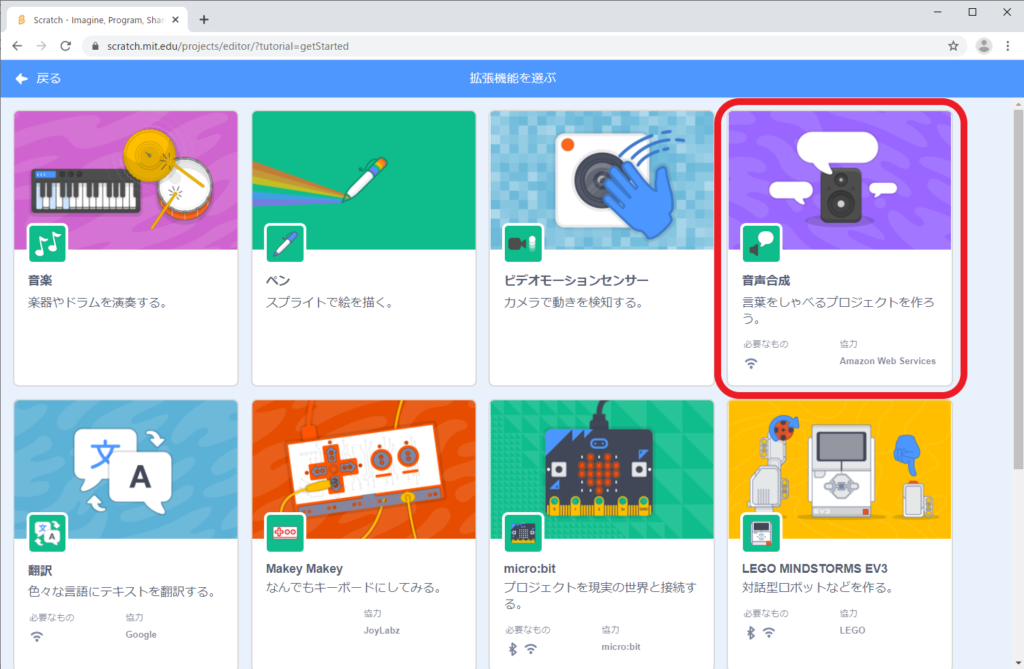Click the JoyLabz collaborator text
The width and height of the screenshot is (1024, 669).
[381, 630]
